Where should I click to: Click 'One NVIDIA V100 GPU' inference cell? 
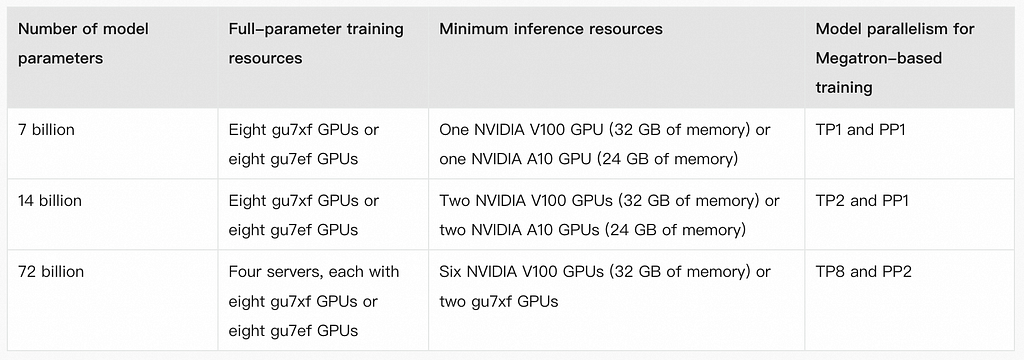pyautogui.click(x=616, y=144)
